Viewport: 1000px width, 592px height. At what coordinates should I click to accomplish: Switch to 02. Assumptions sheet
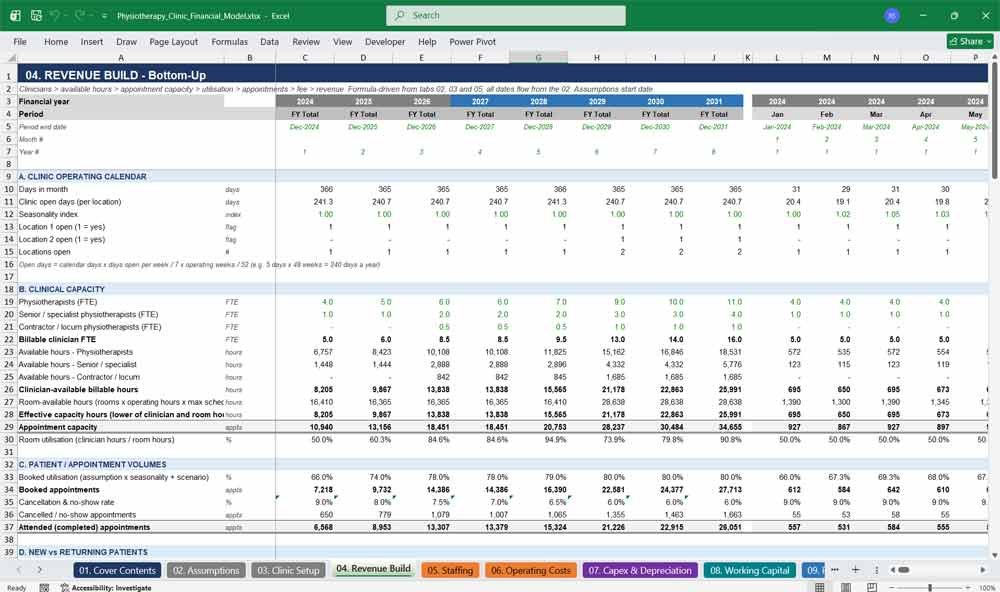click(206, 570)
